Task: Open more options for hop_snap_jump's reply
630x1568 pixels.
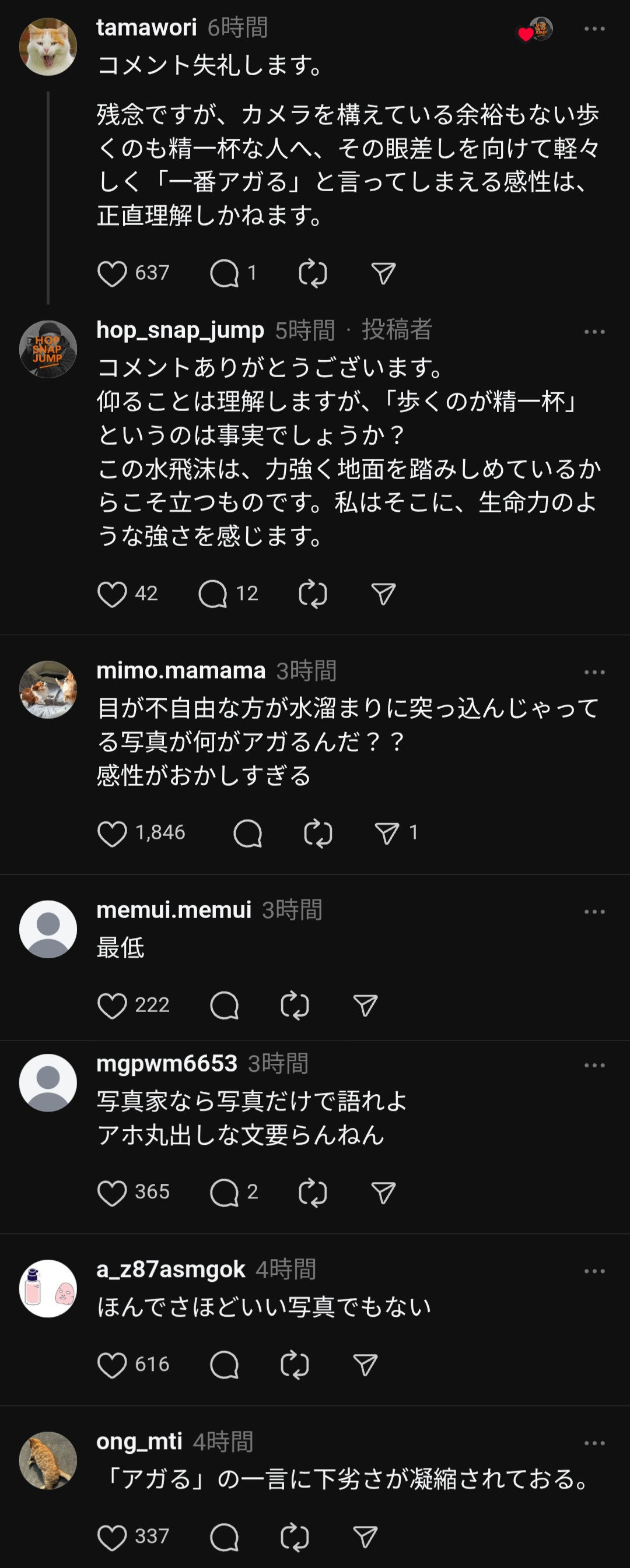Action: [594, 332]
